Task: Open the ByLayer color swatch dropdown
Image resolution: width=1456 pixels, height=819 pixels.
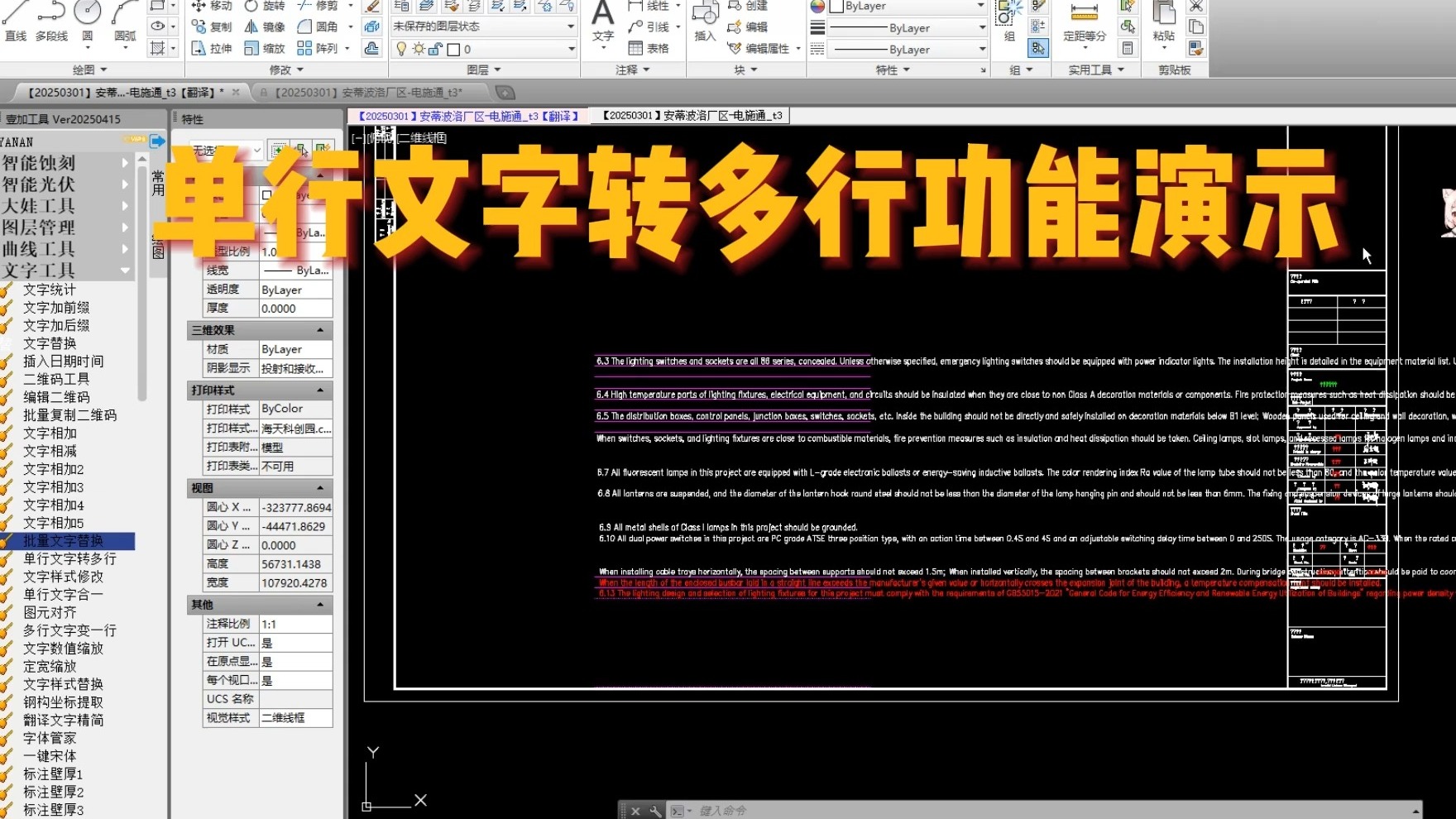Action: pyautogui.click(x=979, y=7)
